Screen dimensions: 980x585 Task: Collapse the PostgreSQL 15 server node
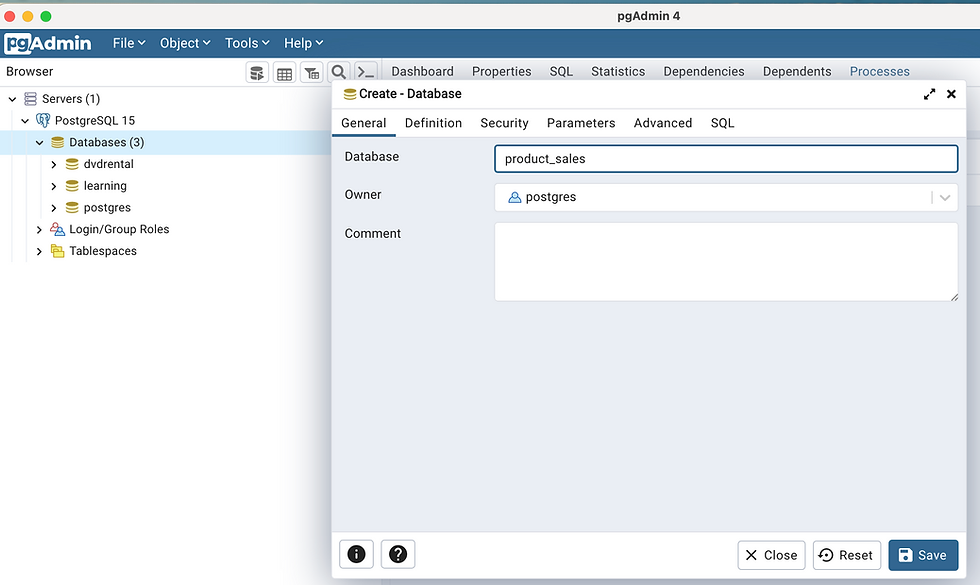click(25, 121)
